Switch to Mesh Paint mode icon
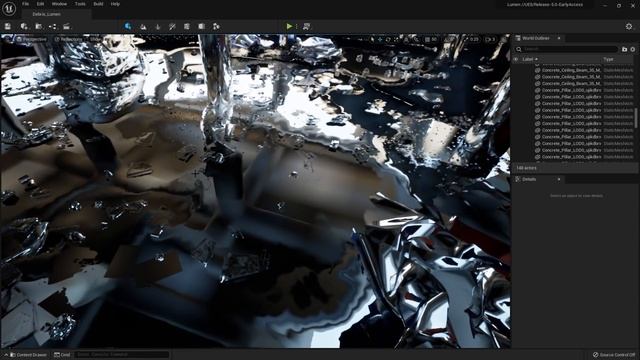Viewport: 640px width, 360px height. pyautogui.click(x=172, y=27)
